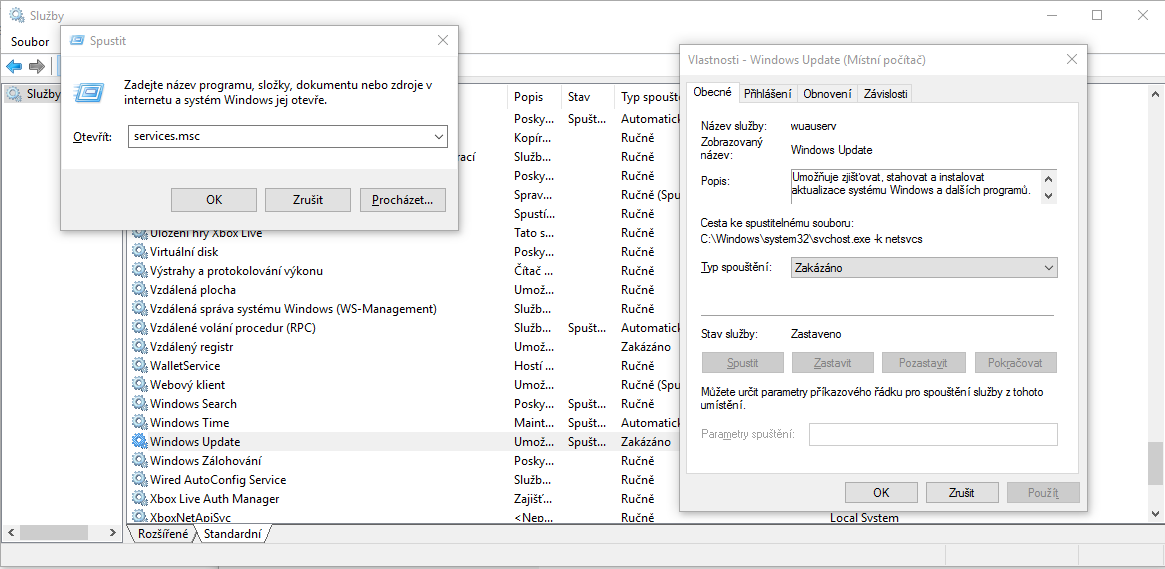Click the Služby gear icon in left tree
Image resolution: width=1165 pixels, height=569 pixels.
click(x=14, y=94)
